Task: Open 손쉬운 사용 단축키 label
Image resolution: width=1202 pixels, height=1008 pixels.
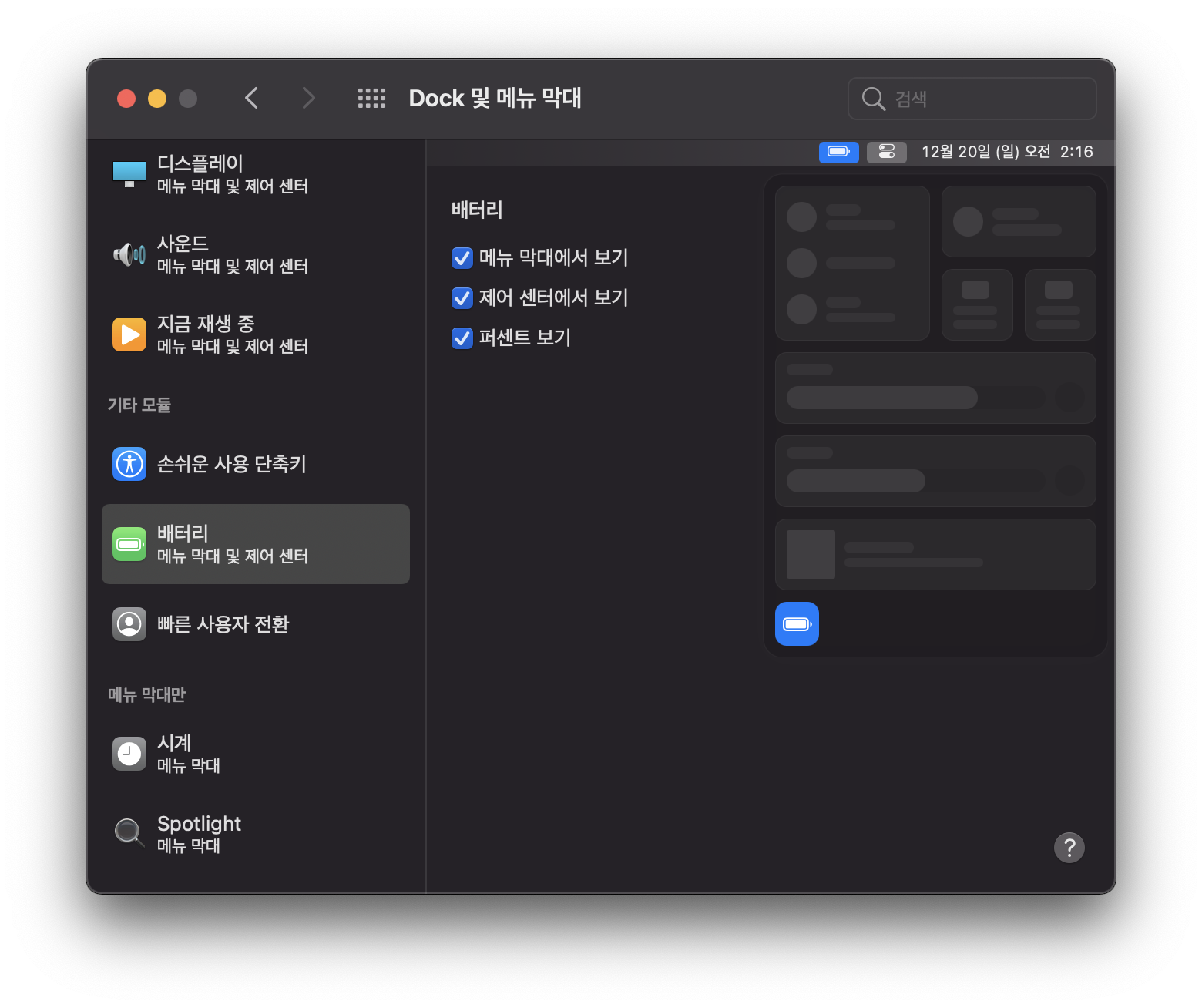Action: point(232,464)
